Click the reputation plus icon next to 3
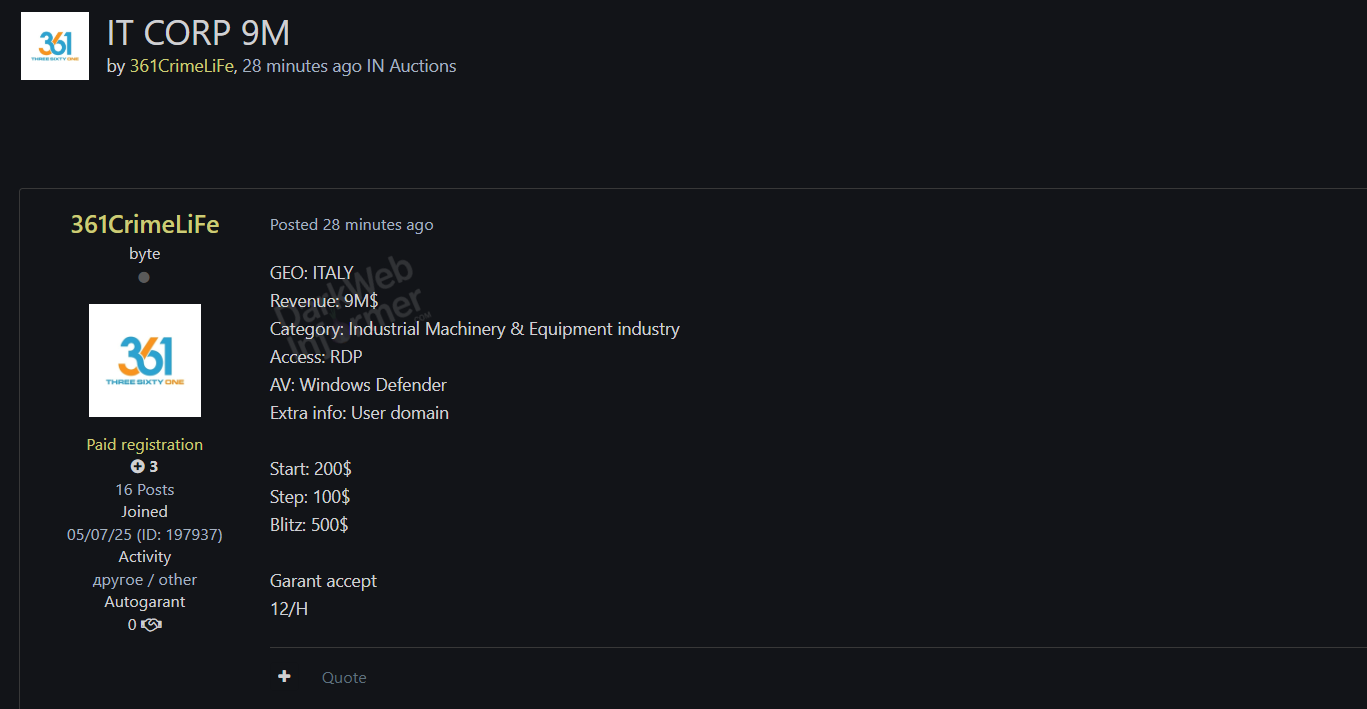The width and height of the screenshot is (1367, 709). [137, 467]
